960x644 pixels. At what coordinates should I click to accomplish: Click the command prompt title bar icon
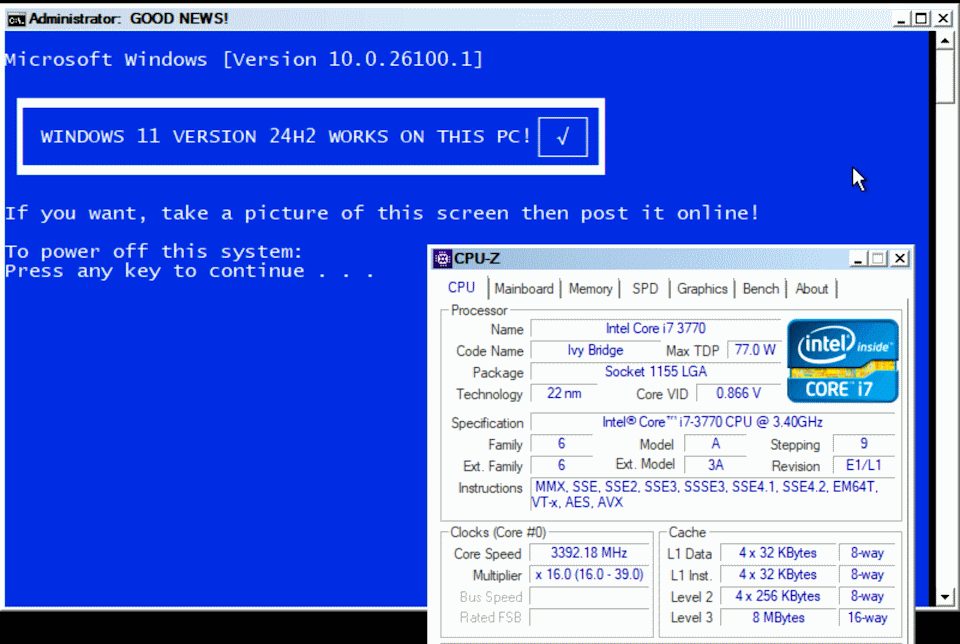point(16,19)
